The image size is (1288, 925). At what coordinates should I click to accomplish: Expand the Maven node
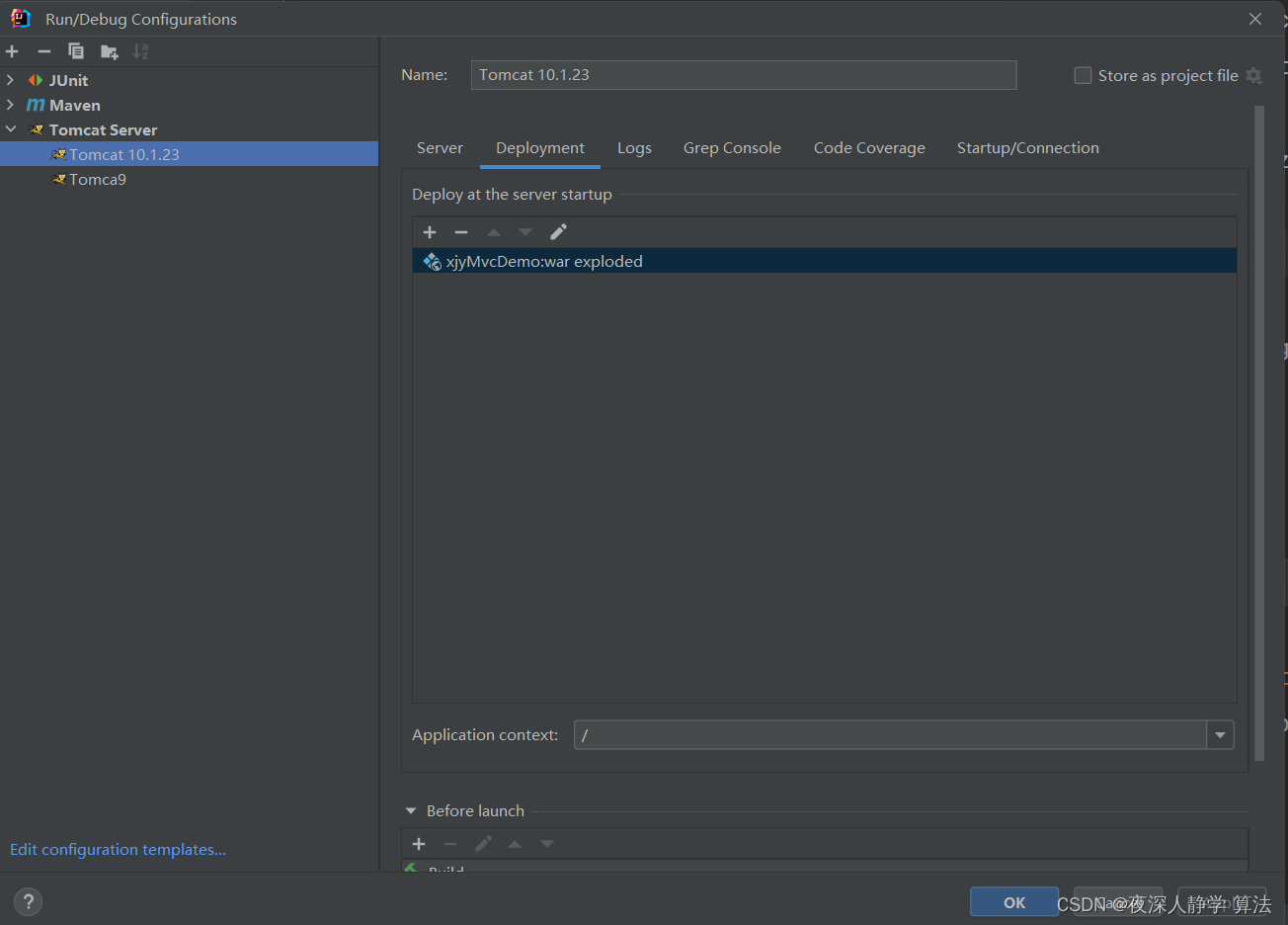(x=10, y=105)
